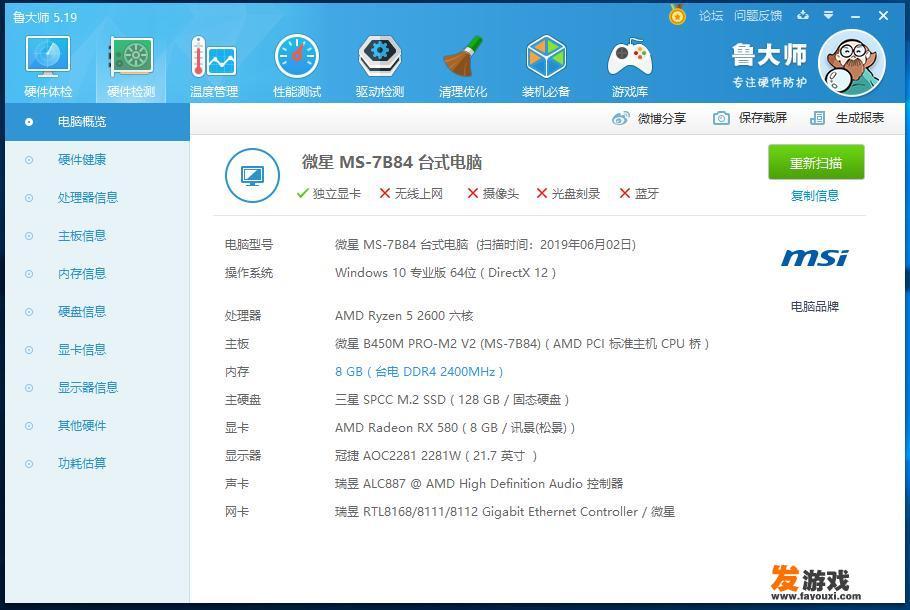Click the 鲁大师 avatar portrait
This screenshot has width=910, height=610.
[x=852, y=63]
